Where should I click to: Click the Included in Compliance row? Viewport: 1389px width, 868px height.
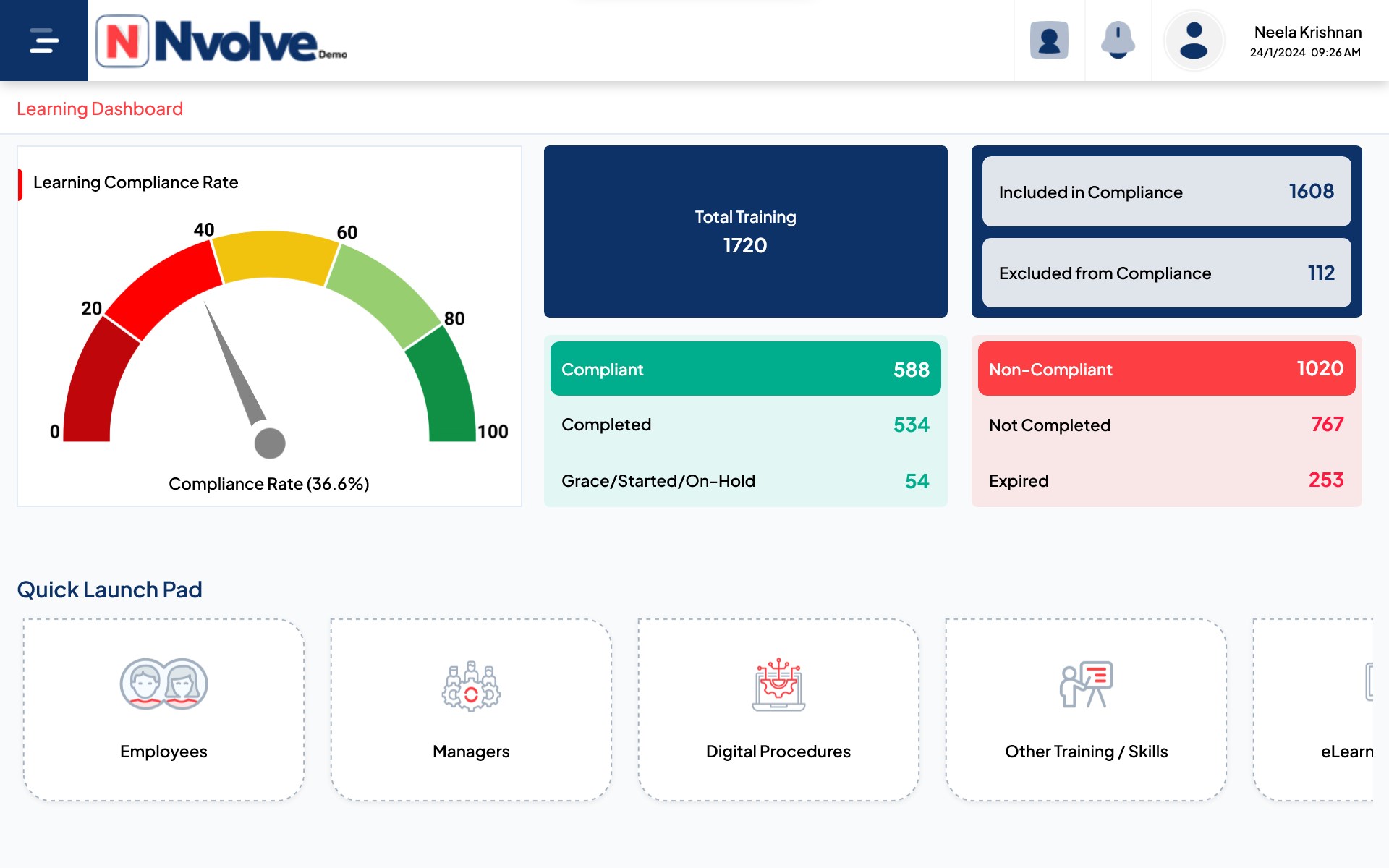coord(1166,192)
